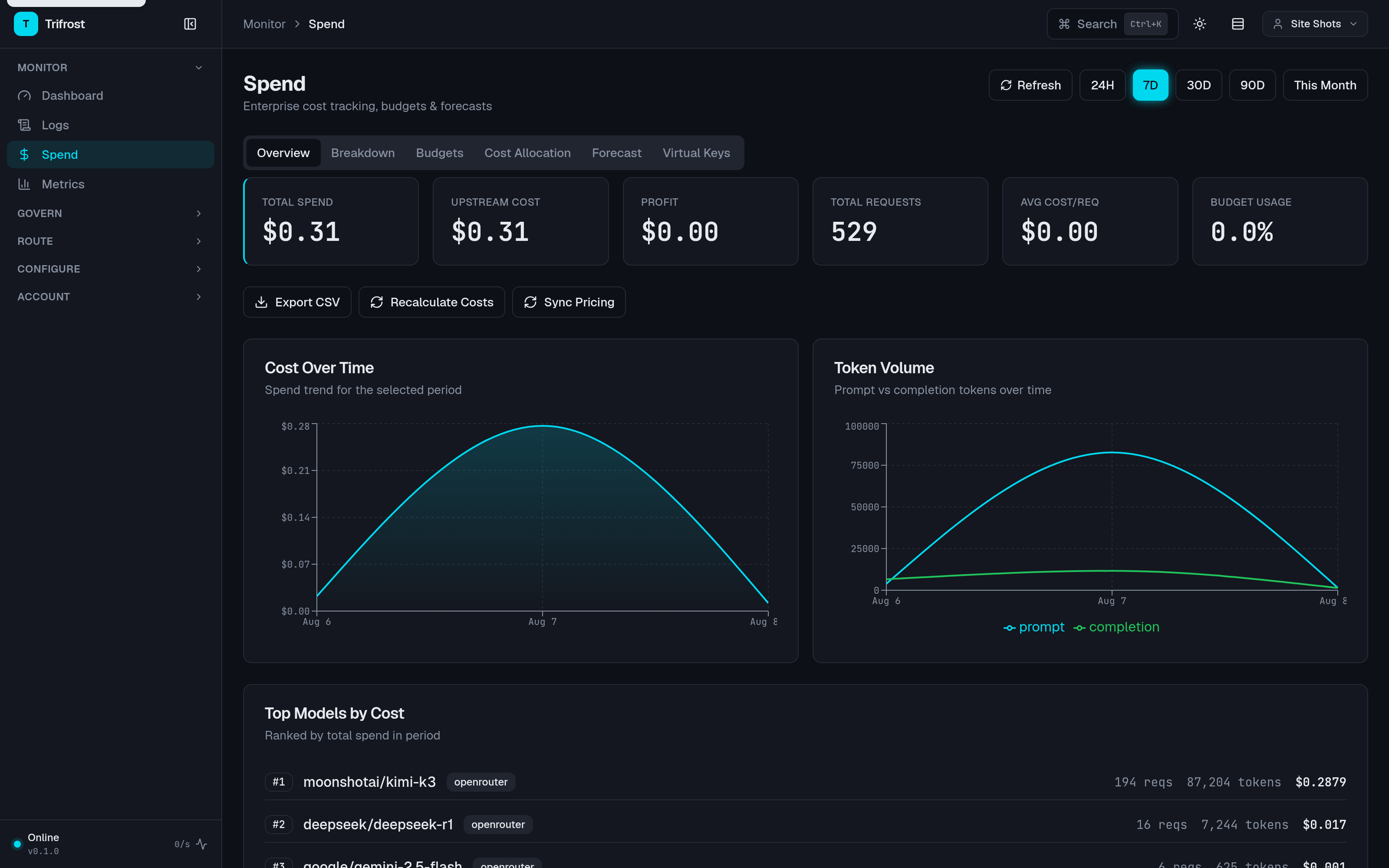Click the $0.017 cost value
This screenshot has height=868, width=1389.
pos(1324,824)
